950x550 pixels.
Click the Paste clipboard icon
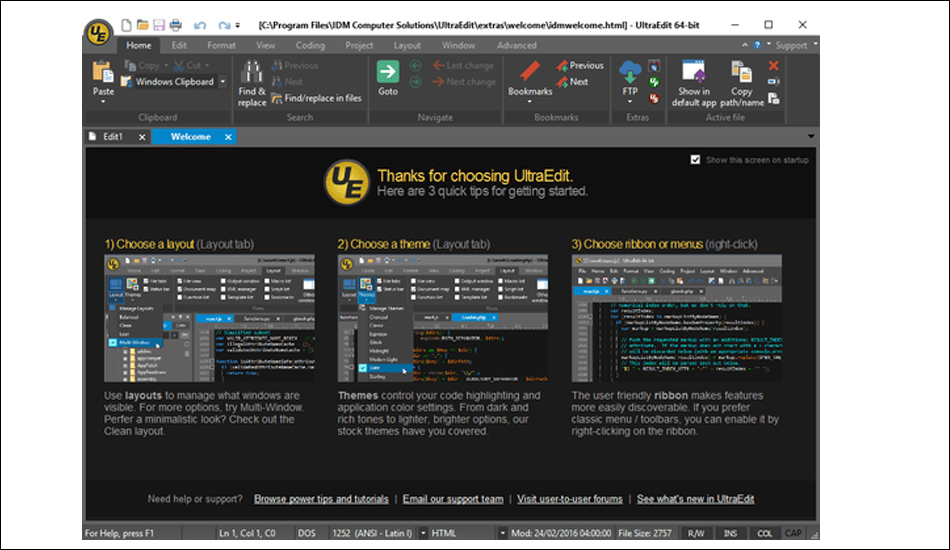coord(103,72)
